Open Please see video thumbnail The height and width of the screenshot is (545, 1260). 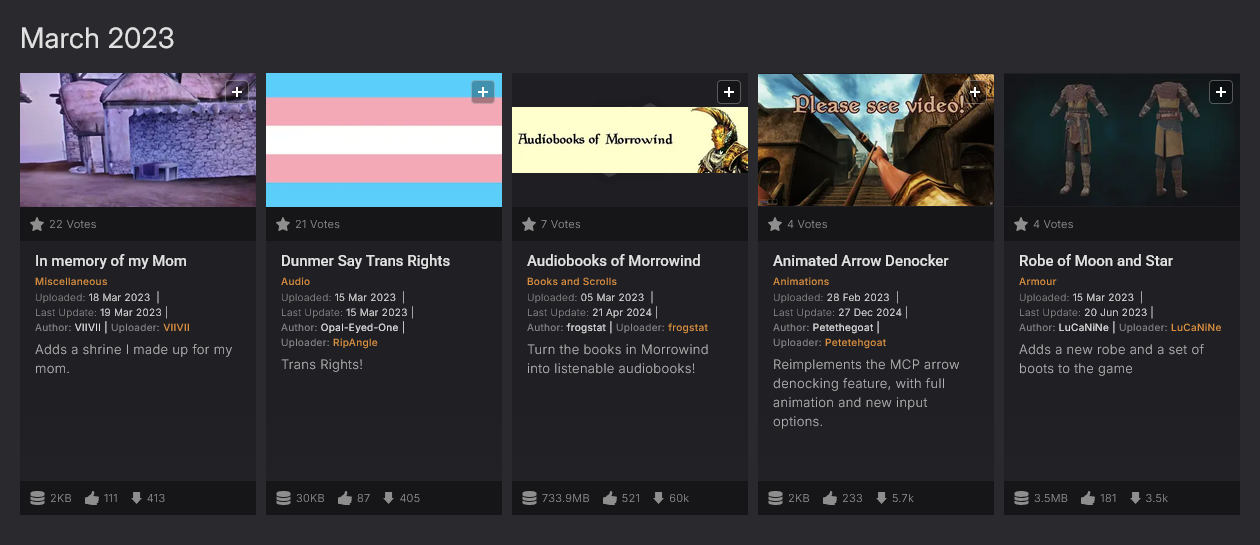[876, 140]
